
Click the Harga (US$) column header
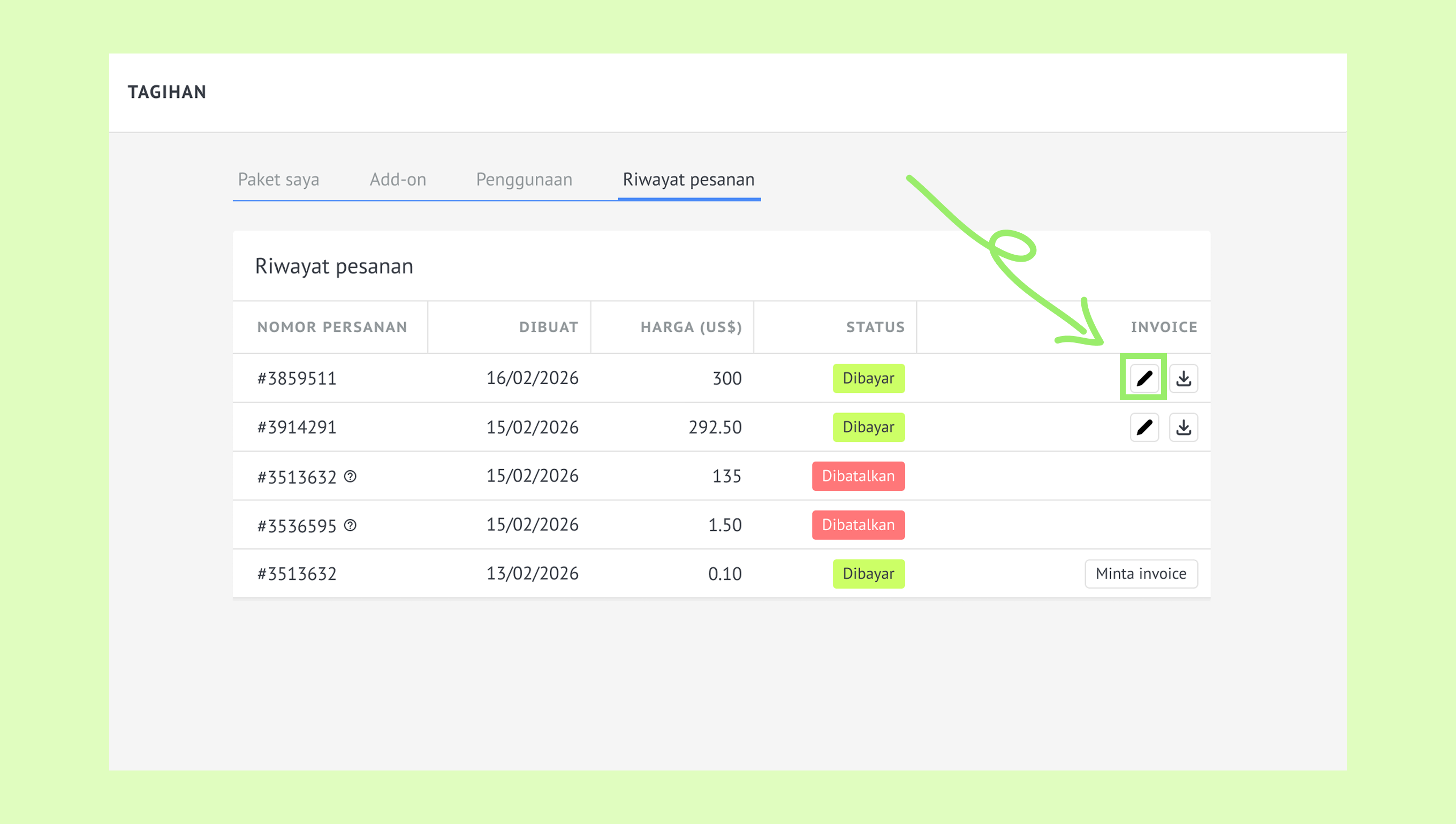coord(691,327)
